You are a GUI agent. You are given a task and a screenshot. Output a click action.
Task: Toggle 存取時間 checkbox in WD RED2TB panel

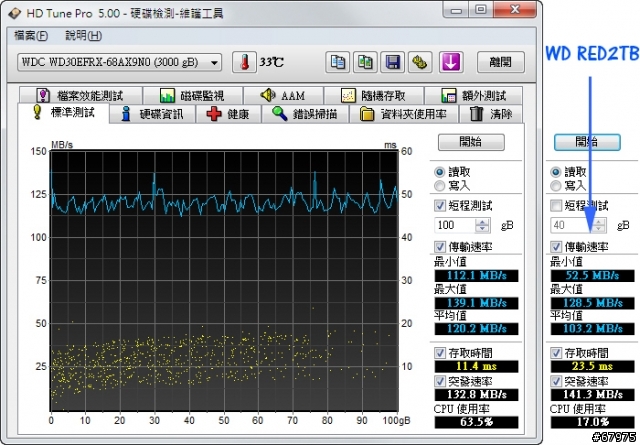(556, 353)
